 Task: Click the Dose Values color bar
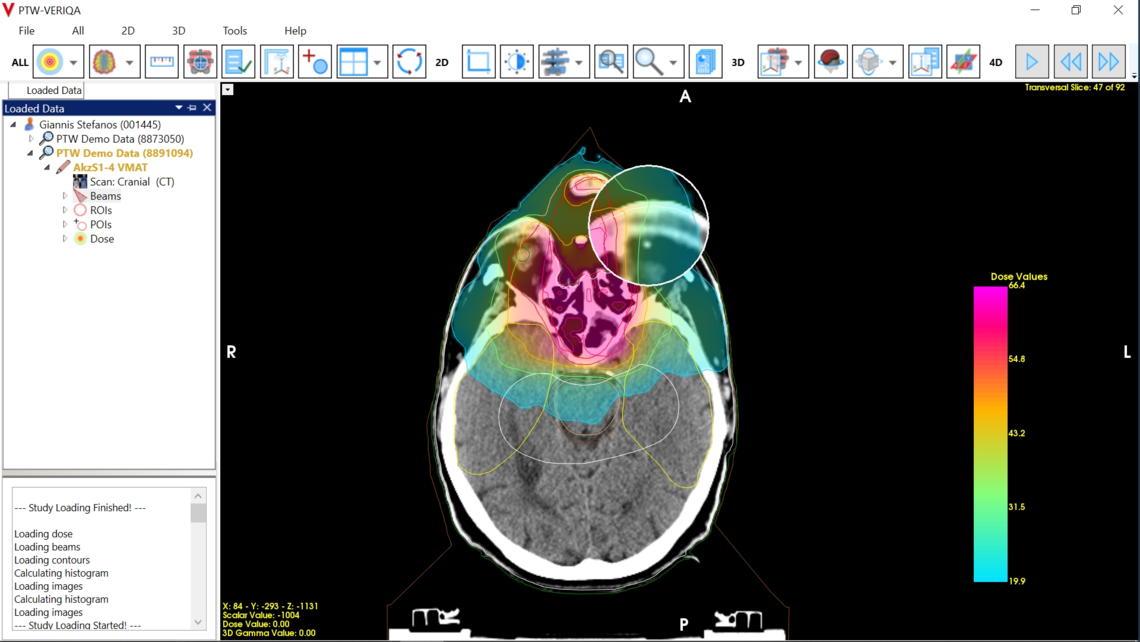(x=988, y=430)
